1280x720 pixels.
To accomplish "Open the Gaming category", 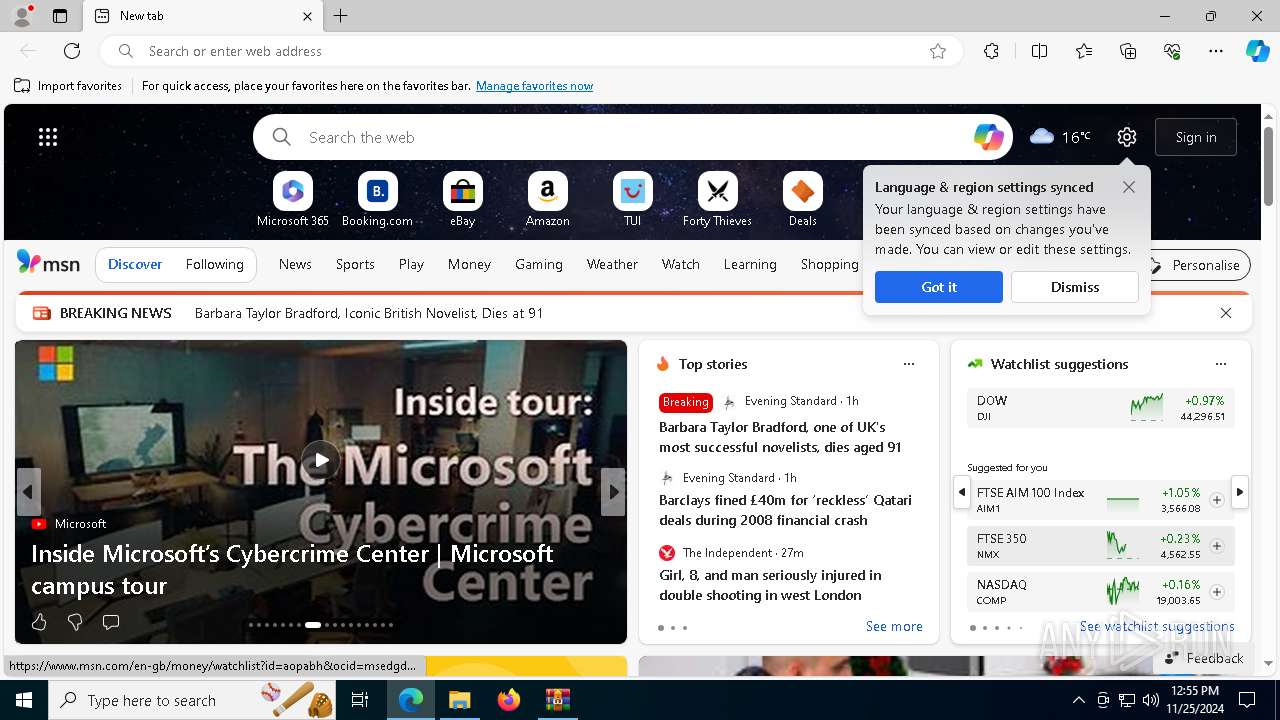I will click(x=539, y=264).
